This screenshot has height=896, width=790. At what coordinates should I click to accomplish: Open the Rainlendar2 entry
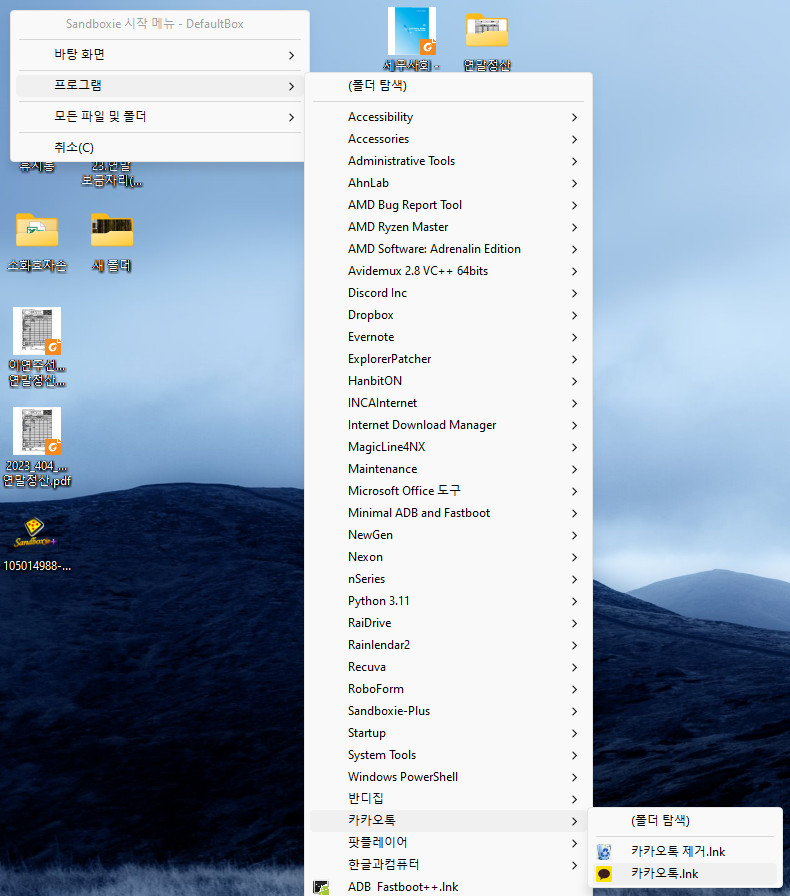click(x=449, y=645)
